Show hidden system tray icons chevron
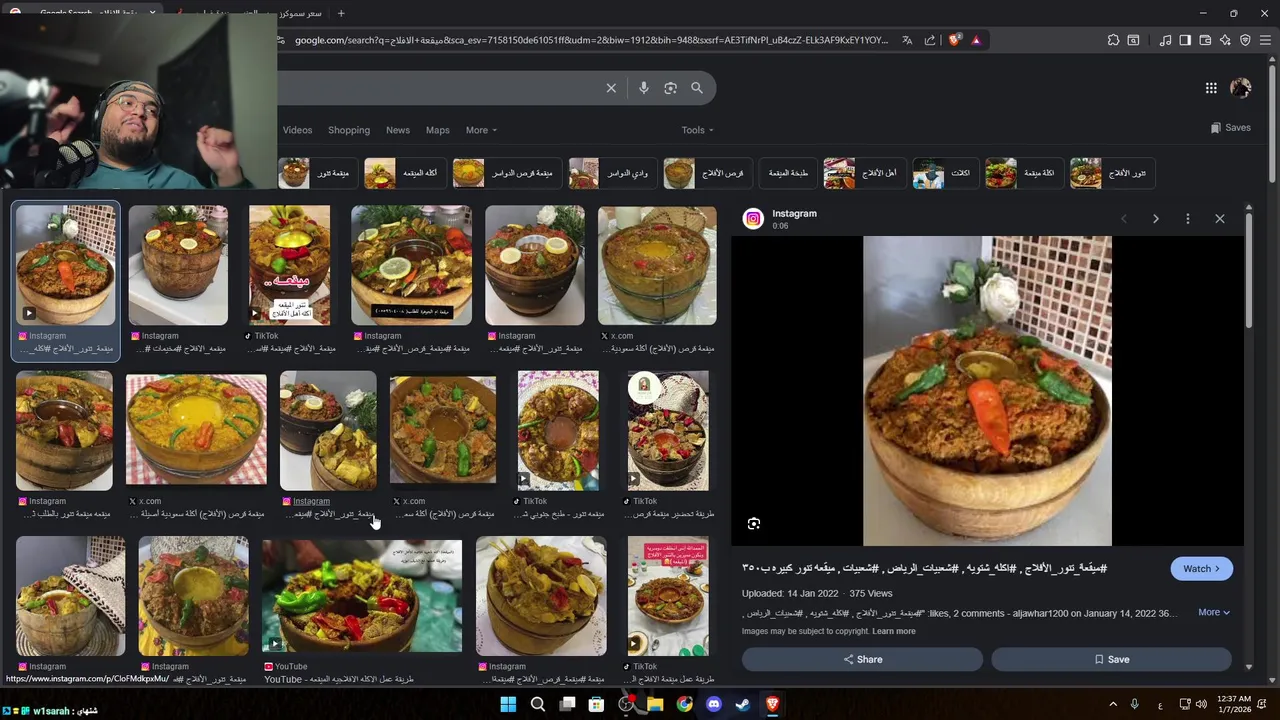The image size is (1280, 720). 1112,704
